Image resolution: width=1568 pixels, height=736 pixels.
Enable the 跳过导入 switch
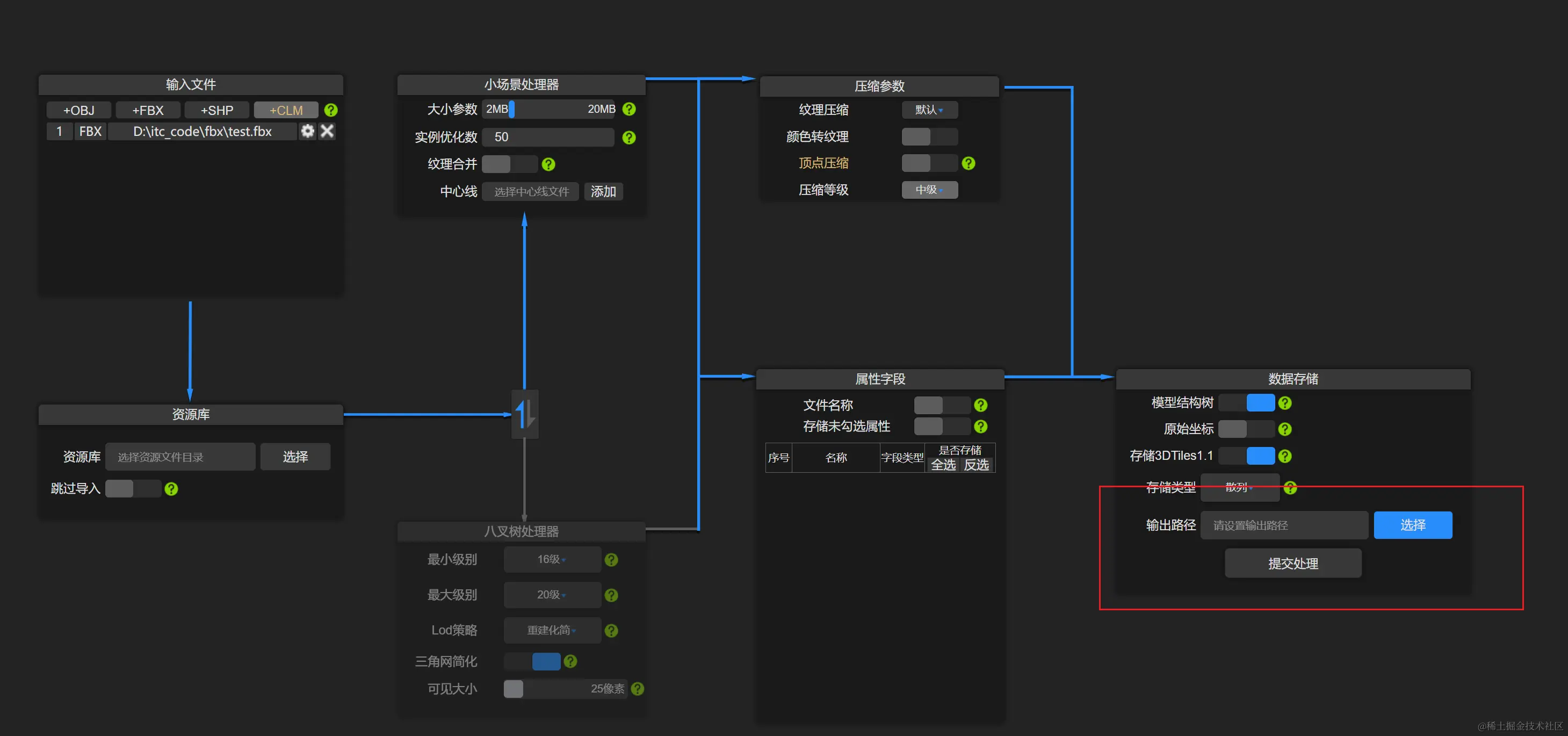coord(133,489)
